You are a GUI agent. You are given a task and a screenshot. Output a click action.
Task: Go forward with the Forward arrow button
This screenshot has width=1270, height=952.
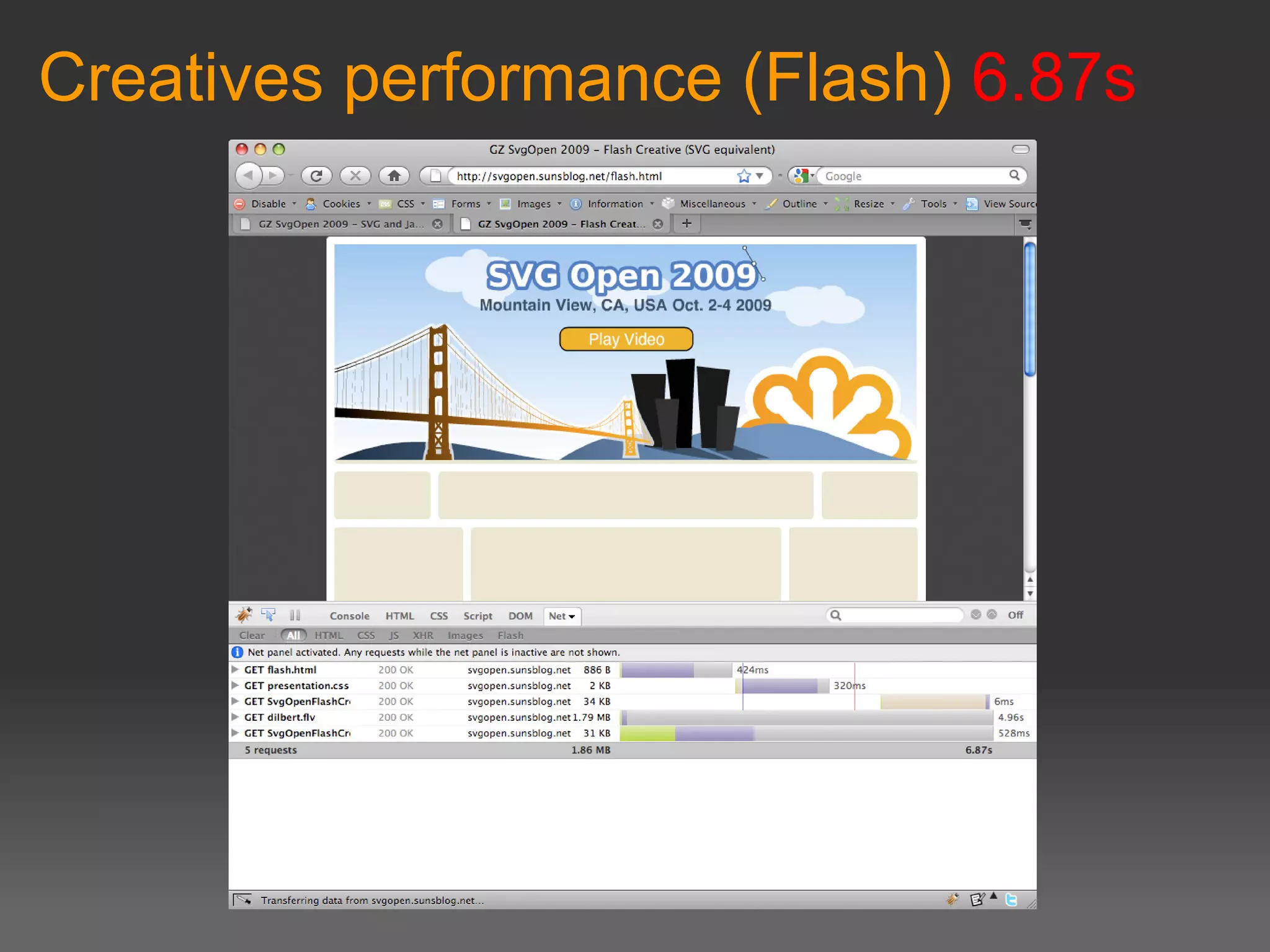coord(273,175)
